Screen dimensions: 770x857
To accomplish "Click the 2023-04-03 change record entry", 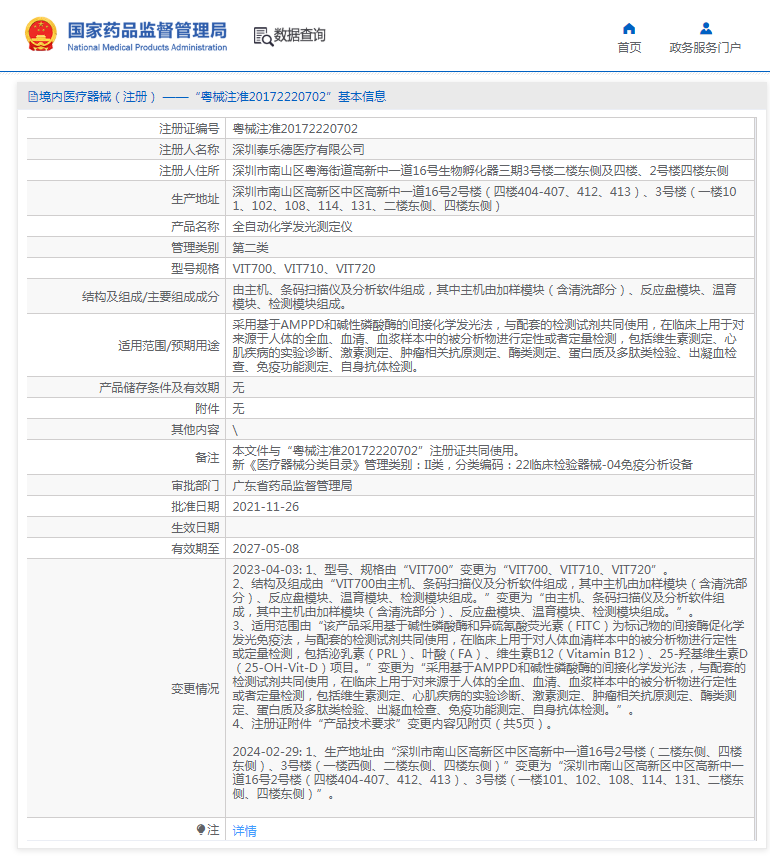I will coord(490,647).
